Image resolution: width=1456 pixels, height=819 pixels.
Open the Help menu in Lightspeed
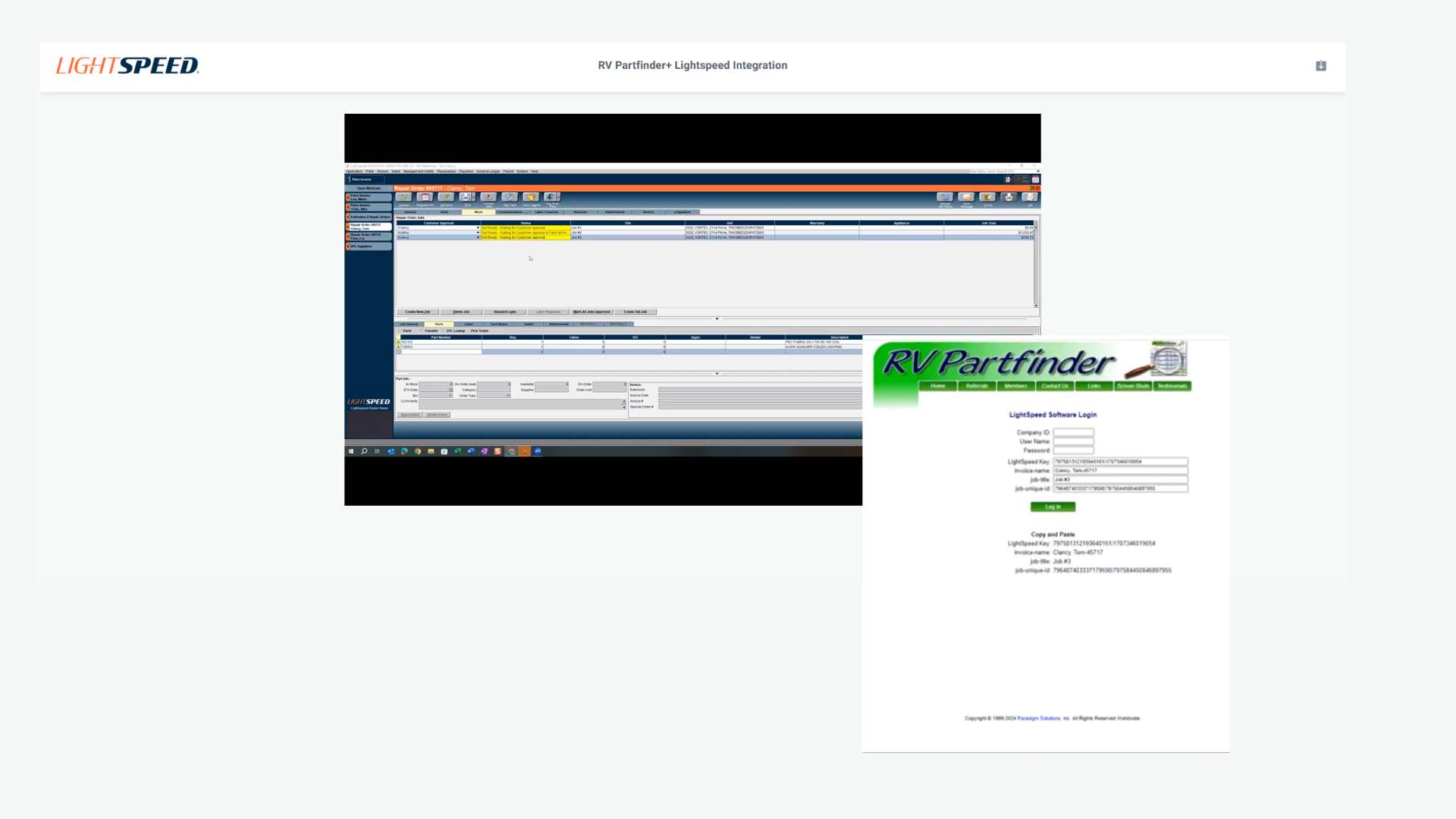click(x=535, y=171)
